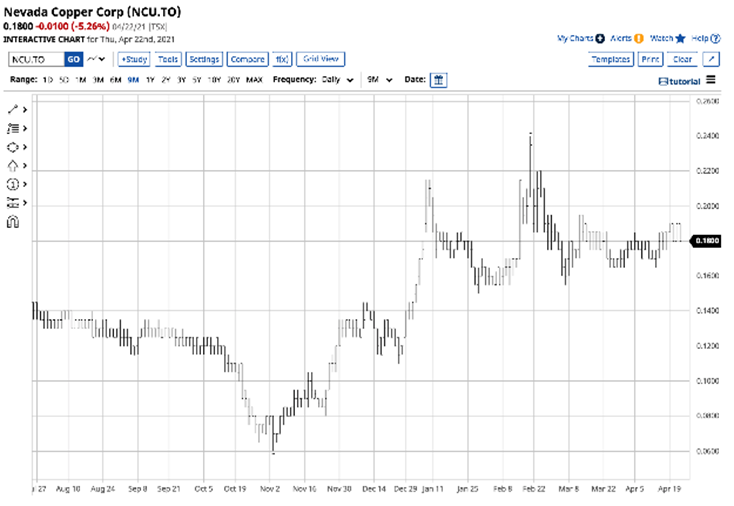
Task: Open the Frequency Daily dropdown
Action: tap(338, 80)
